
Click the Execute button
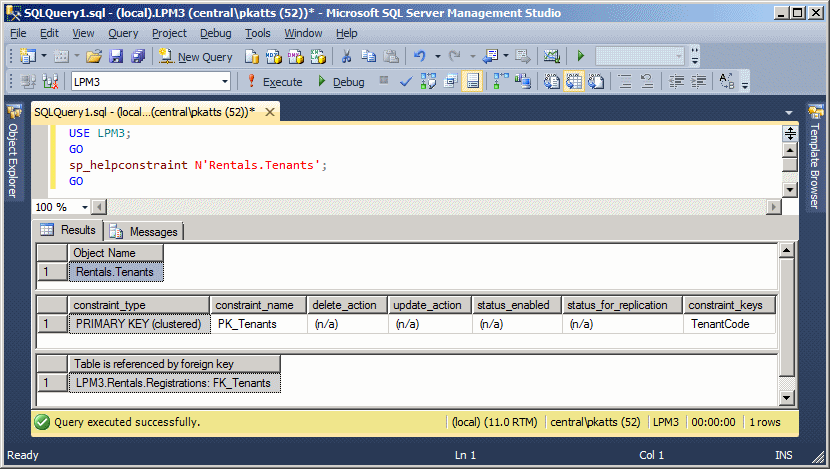(x=275, y=82)
